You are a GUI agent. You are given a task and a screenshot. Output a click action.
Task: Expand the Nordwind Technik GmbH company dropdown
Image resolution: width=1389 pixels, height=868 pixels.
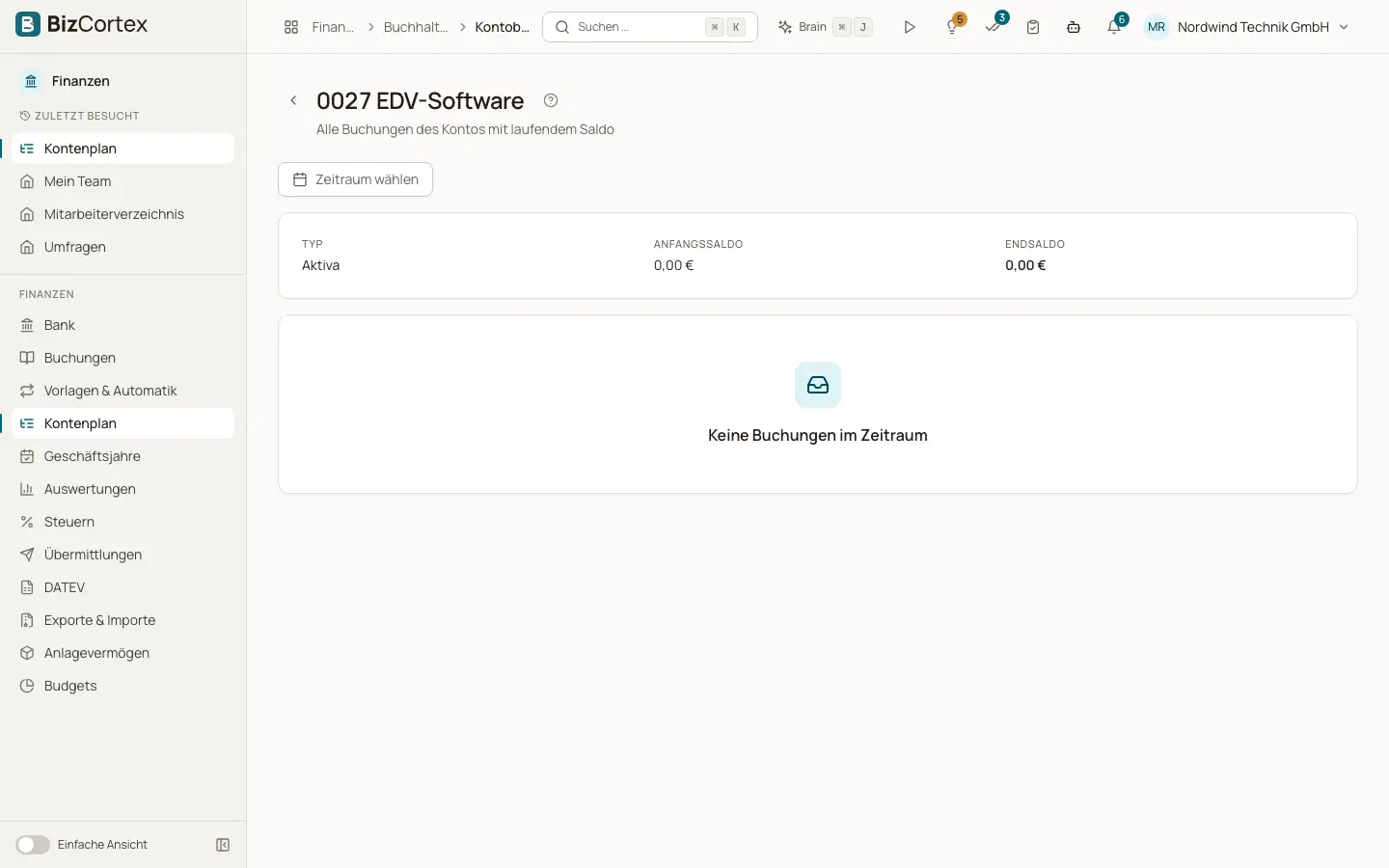(1247, 27)
